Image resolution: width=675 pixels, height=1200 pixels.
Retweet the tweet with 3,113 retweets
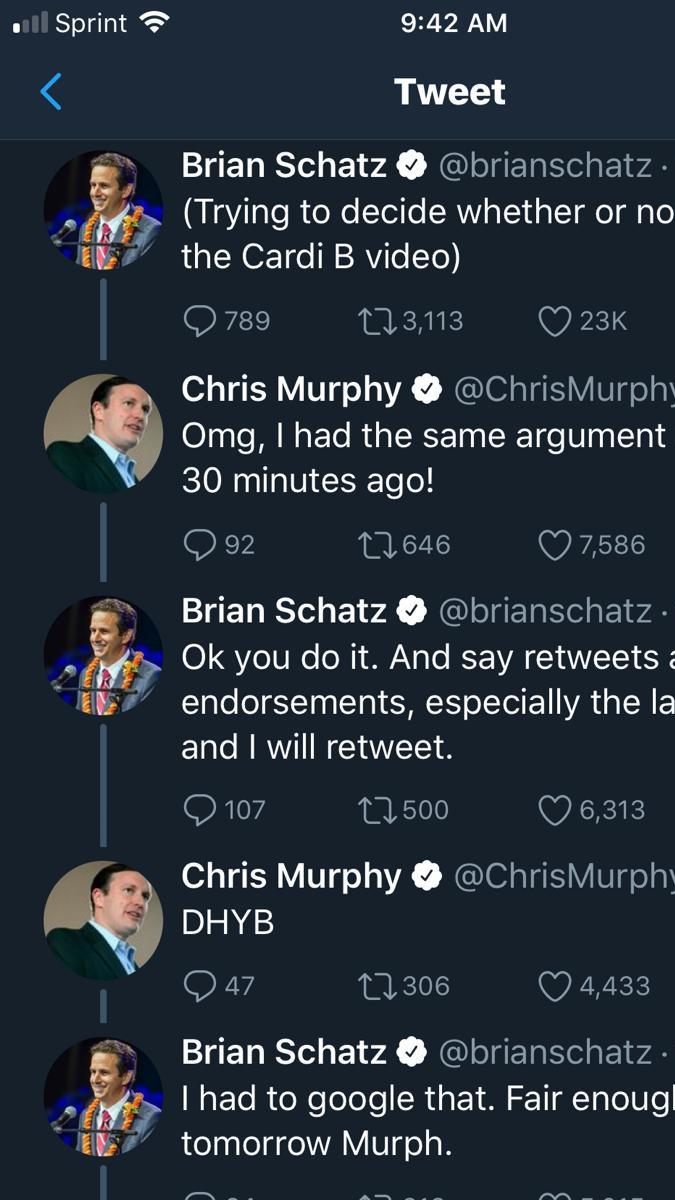(x=376, y=320)
